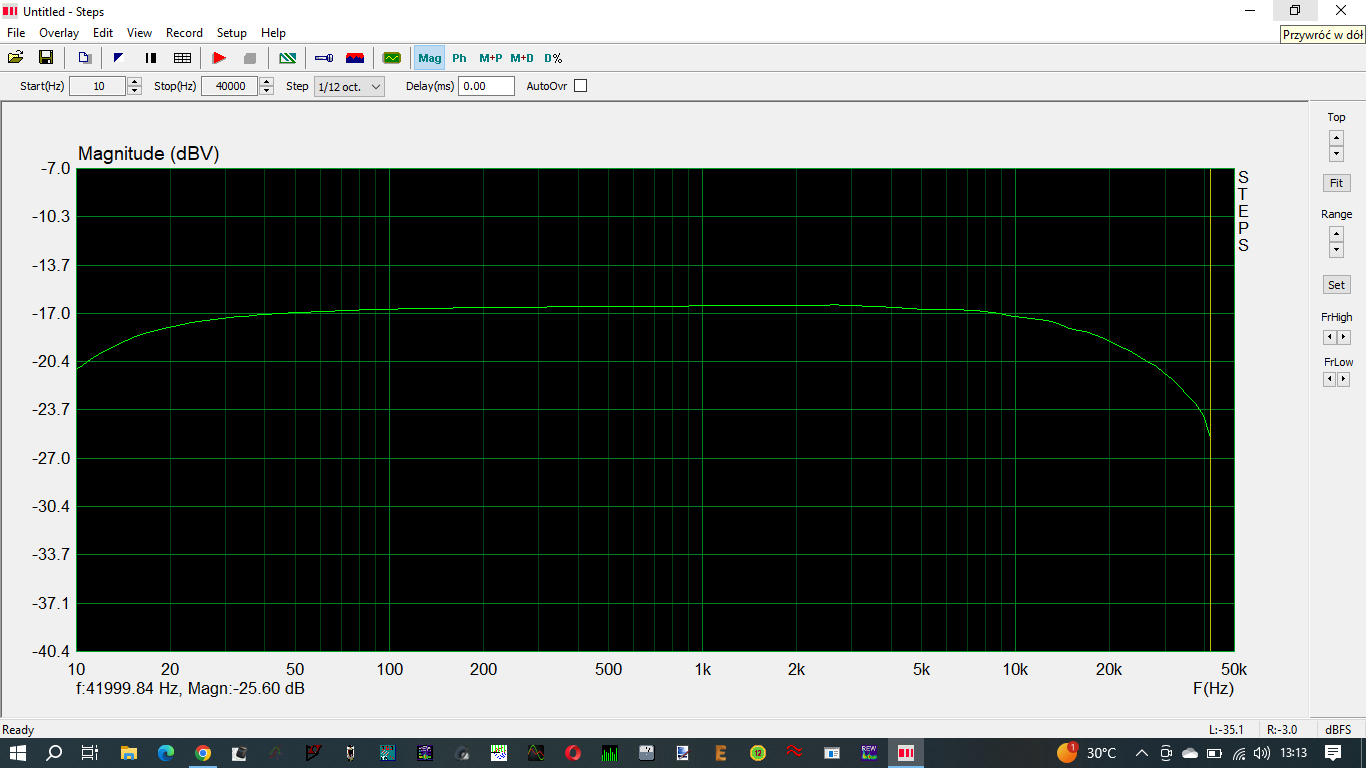Click the Open file folder icon
Image resolution: width=1366 pixels, height=768 pixels.
pyautogui.click(x=16, y=58)
